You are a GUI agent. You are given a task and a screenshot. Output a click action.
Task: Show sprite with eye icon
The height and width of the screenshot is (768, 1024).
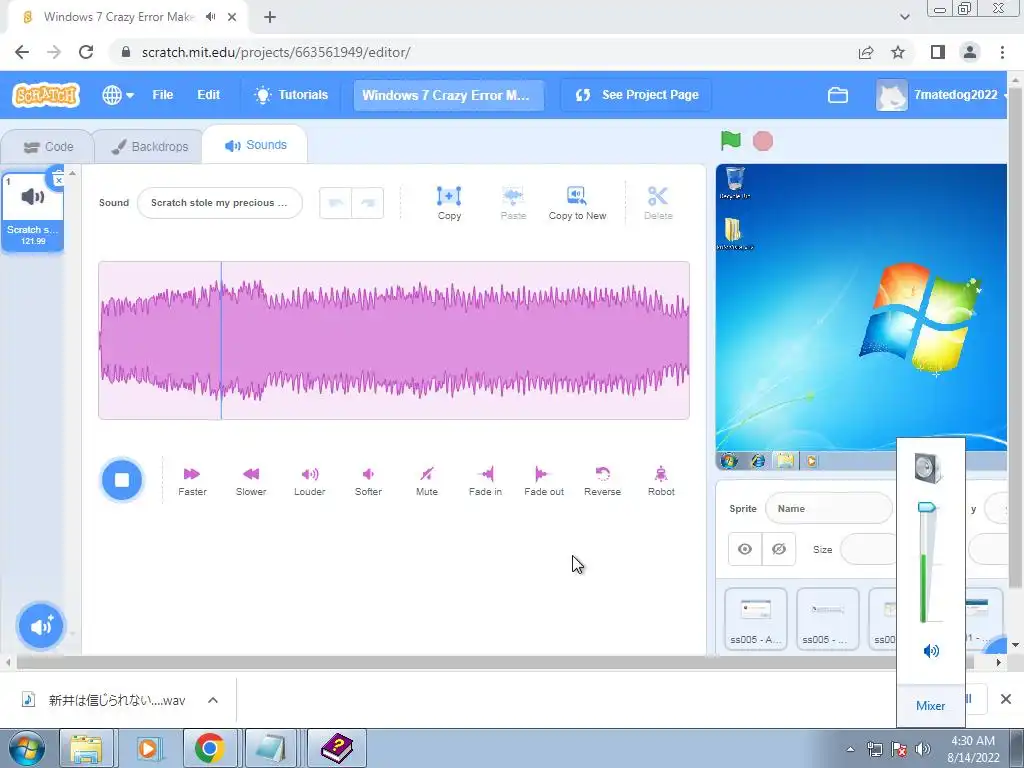pyautogui.click(x=745, y=549)
